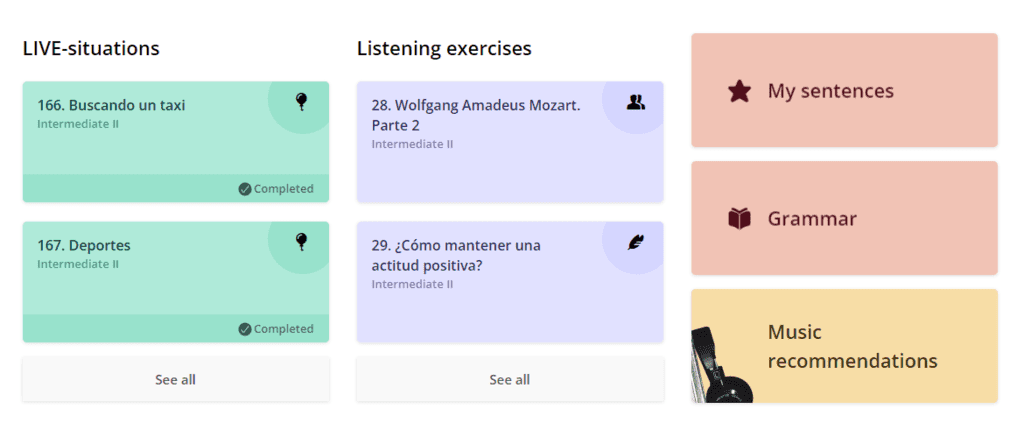Click the star icon beside My sentences
The image size is (1024, 430).
coord(739,91)
